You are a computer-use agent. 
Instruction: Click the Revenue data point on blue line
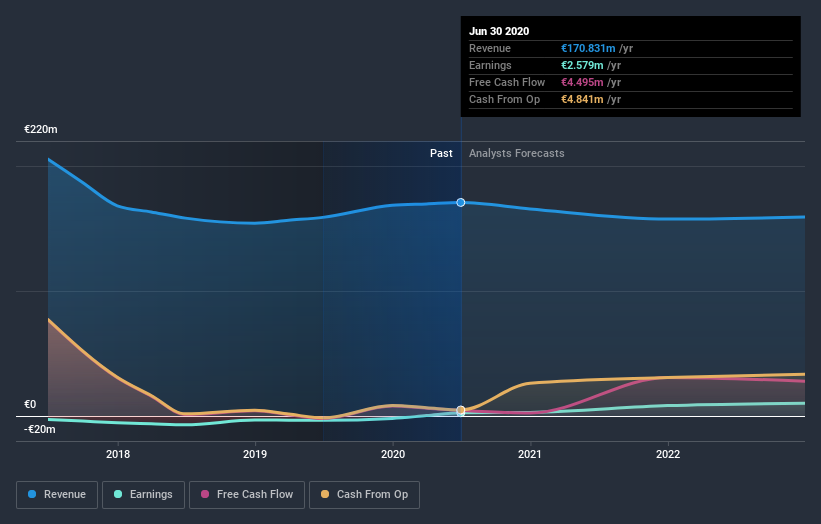[461, 203]
